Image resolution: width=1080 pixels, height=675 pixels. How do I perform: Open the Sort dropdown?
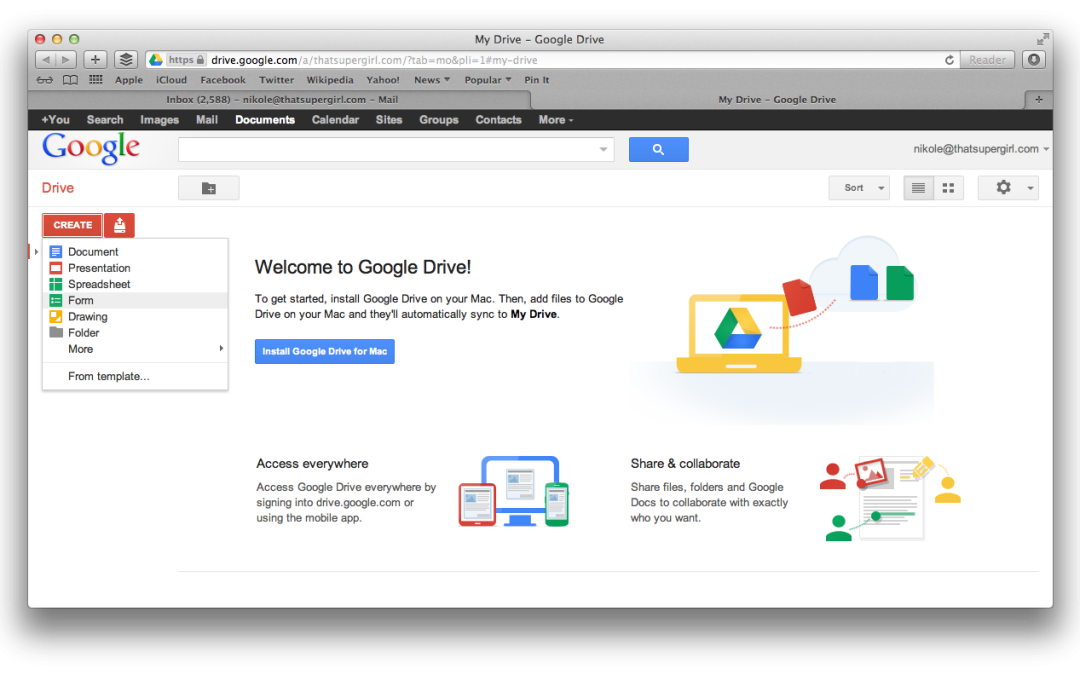click(x=860, y=187)
